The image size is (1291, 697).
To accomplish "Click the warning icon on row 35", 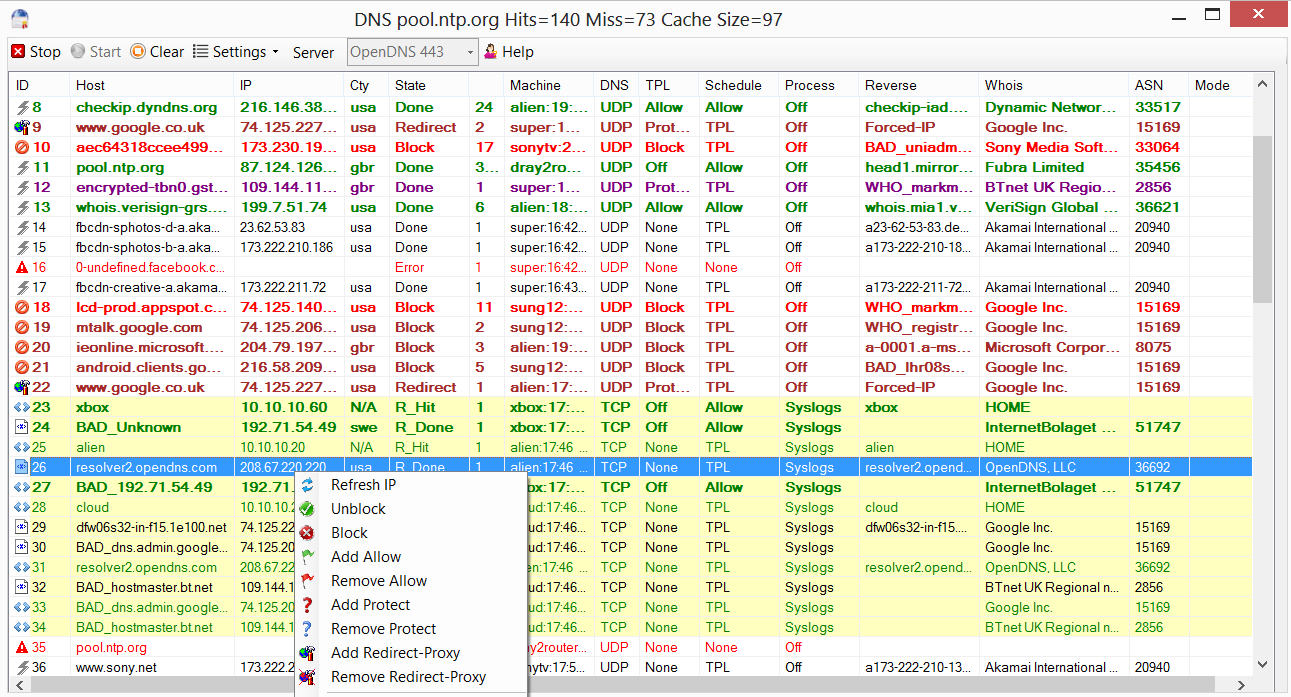I will pos(22,647).
